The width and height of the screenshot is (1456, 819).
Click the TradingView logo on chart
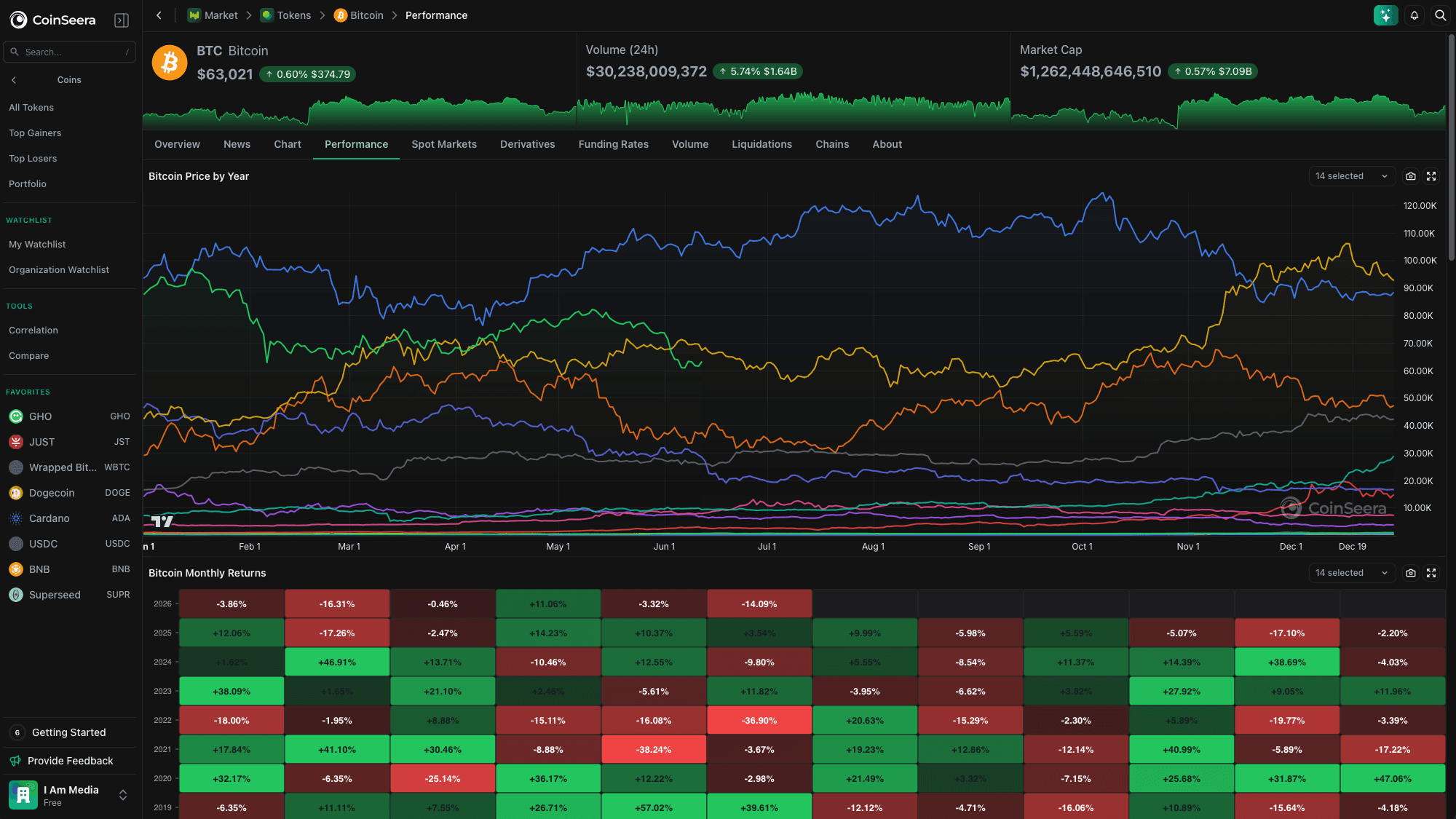tap(162, 521)
